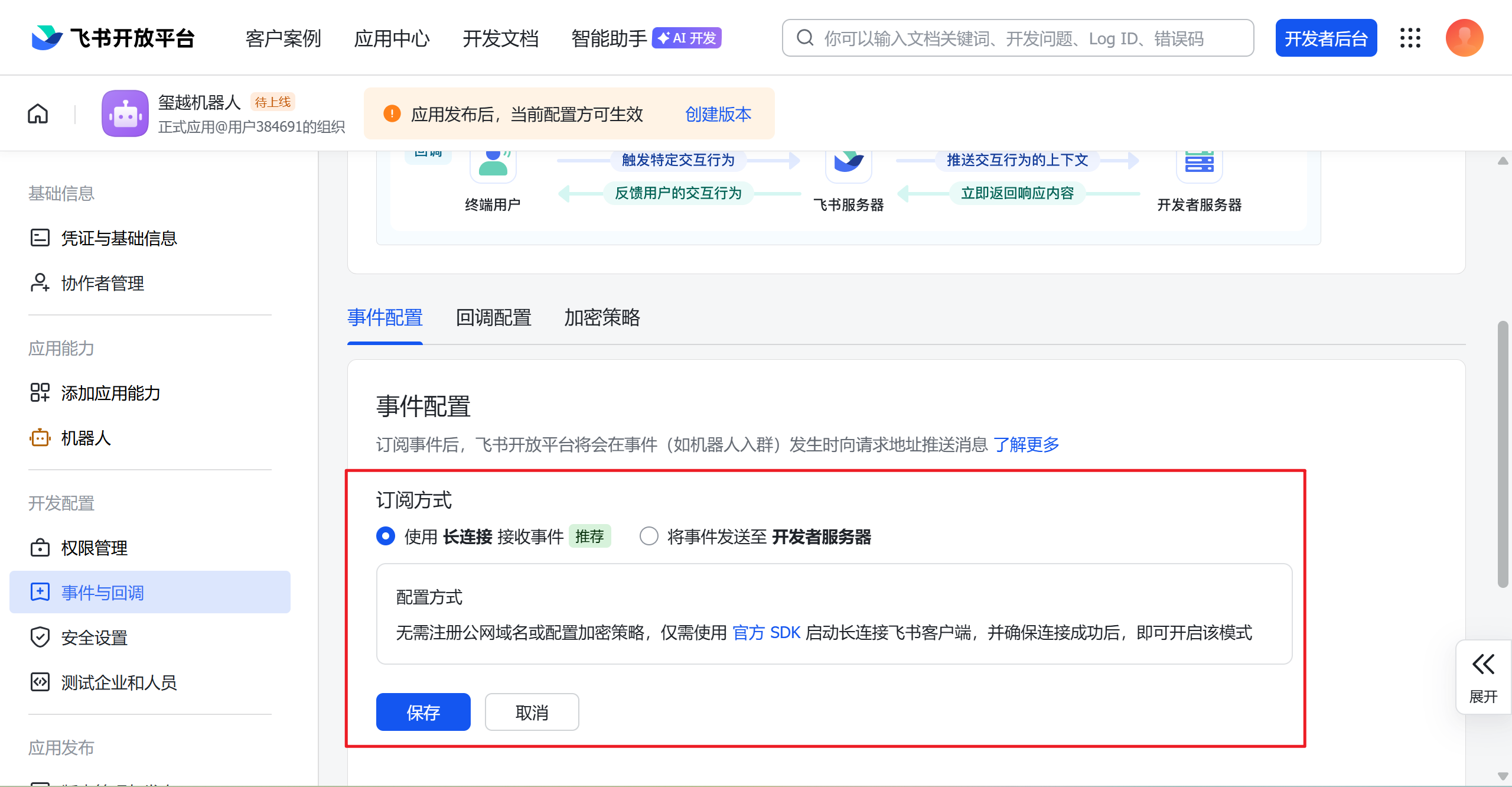
Task: Click the 保存 button
Action: [x=423, y=712]
